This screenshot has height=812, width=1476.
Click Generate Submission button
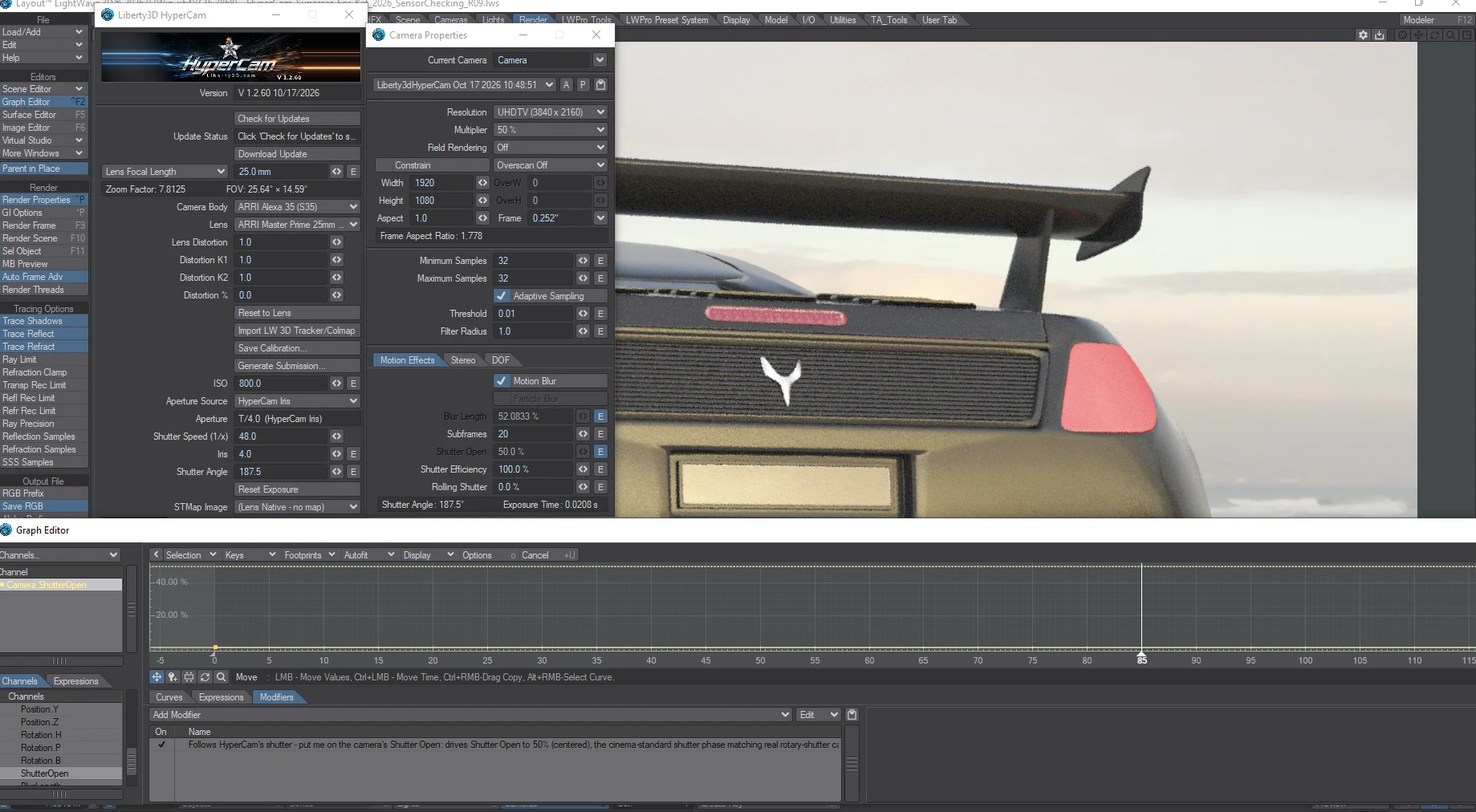tap(297, 366)
